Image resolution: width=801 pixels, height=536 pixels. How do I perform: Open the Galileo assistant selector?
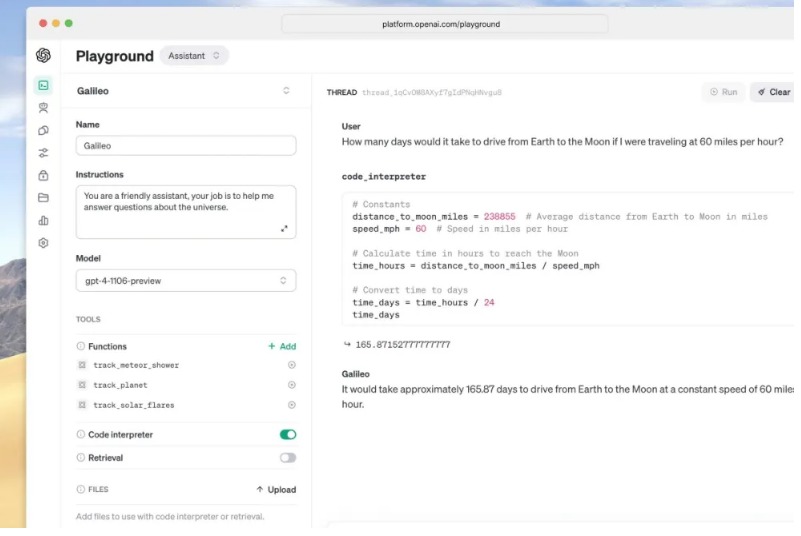[186, 91]
